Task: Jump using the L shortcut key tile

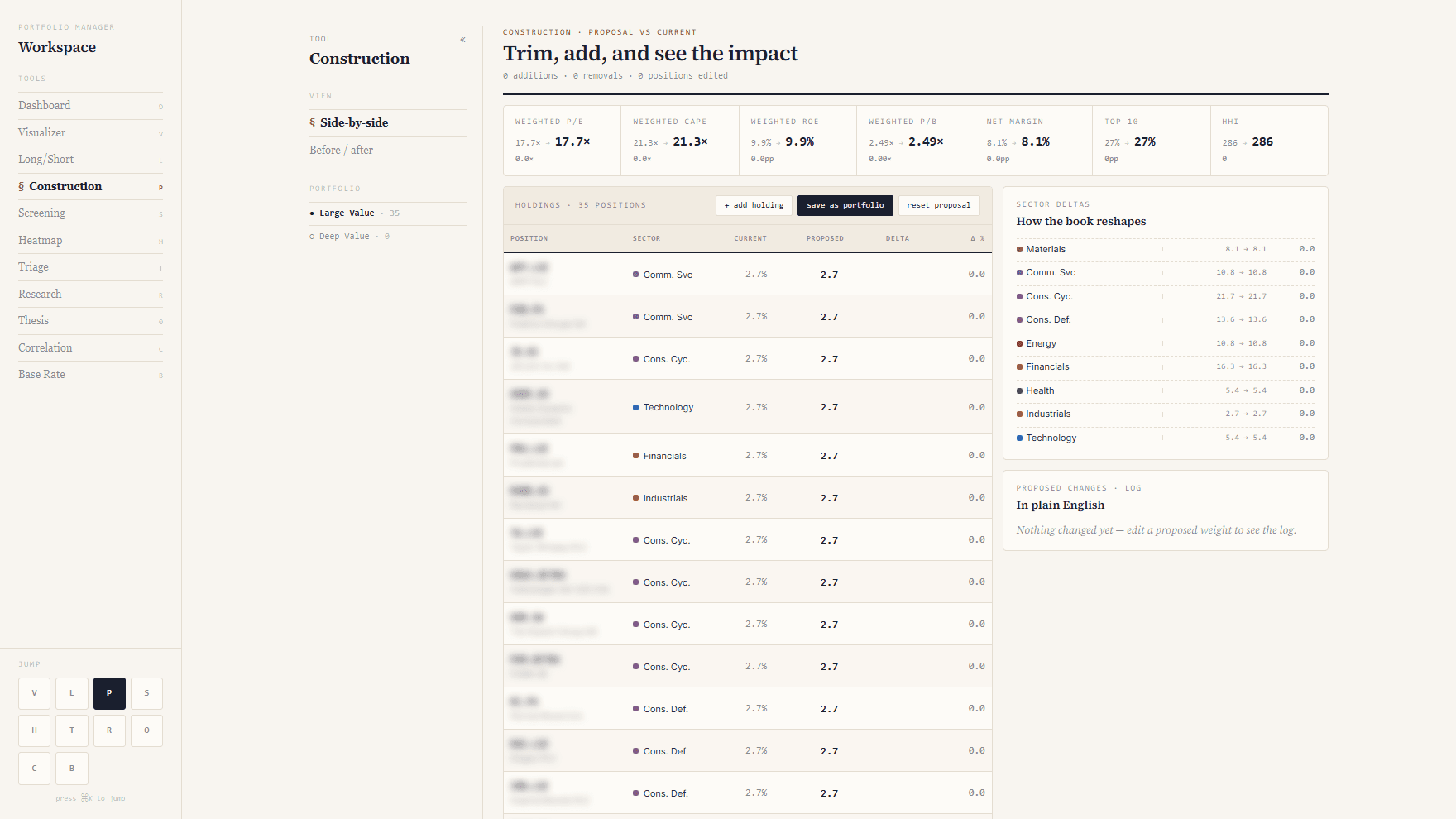Action: click(x=72, y=693)
